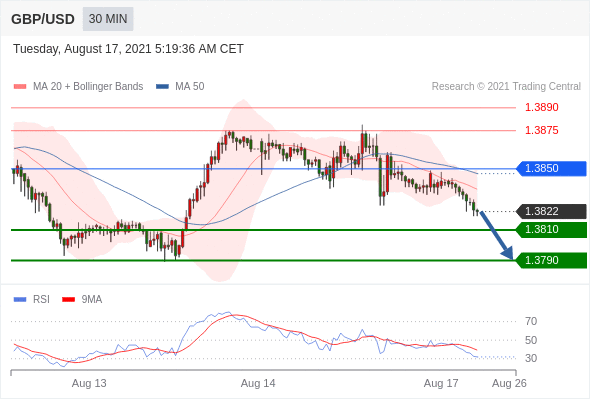Click the Aug 26 axis label
Viewport: 590px width, 400px height.
pos(509,383)
